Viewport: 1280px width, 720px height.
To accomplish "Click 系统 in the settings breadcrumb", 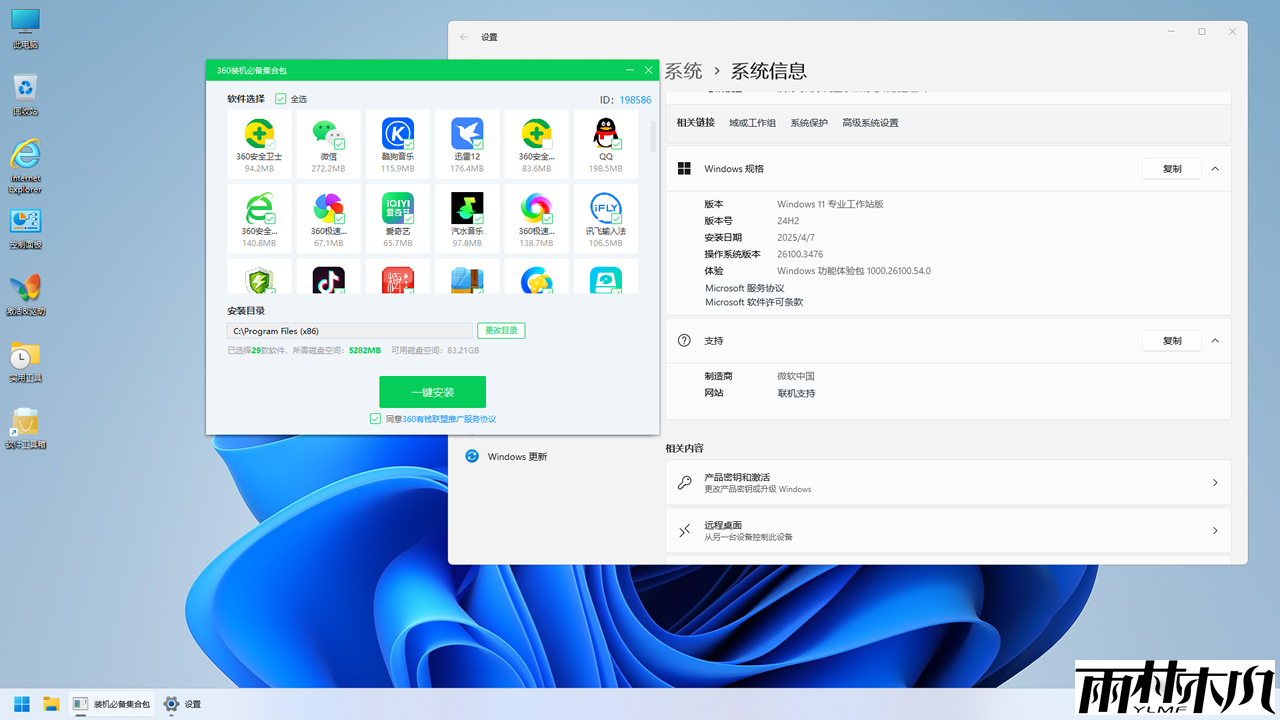I will point(683,70).
